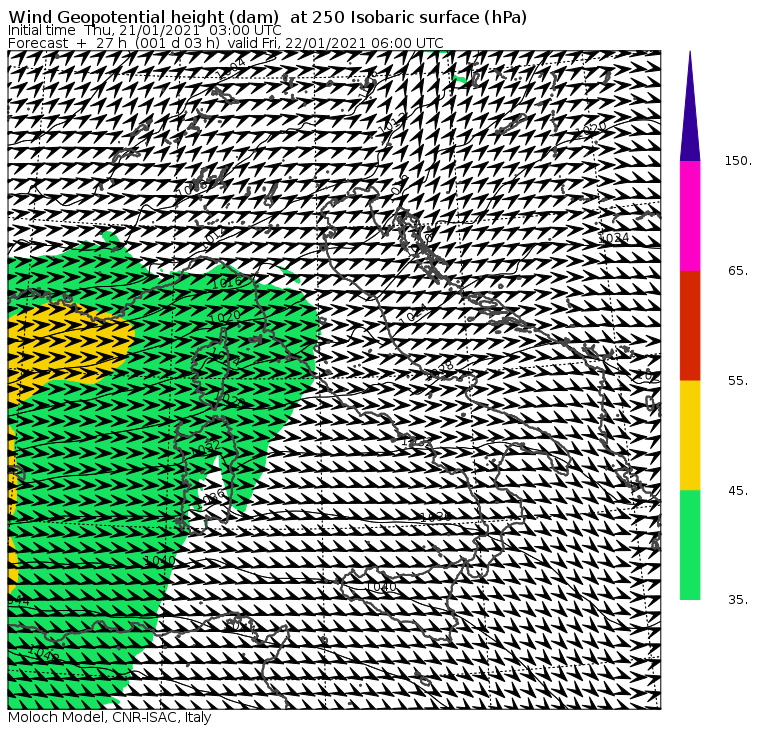Screen dimensions: 760x731
Task: Click the 1048 contour label in the lower left
Action: pyautogui.click(x=45, y=653)
